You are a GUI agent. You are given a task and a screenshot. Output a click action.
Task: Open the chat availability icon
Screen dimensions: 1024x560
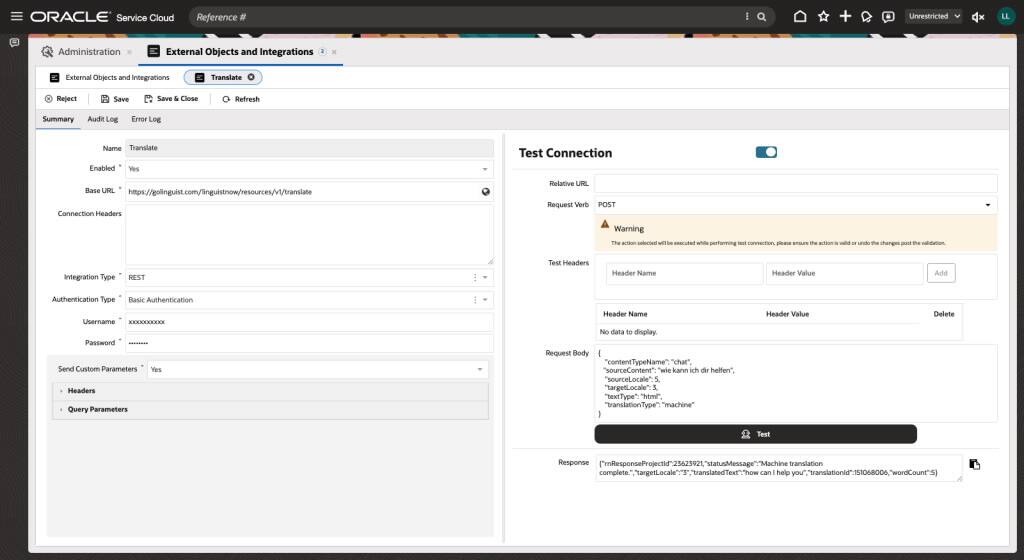click(x=888, y=17)
